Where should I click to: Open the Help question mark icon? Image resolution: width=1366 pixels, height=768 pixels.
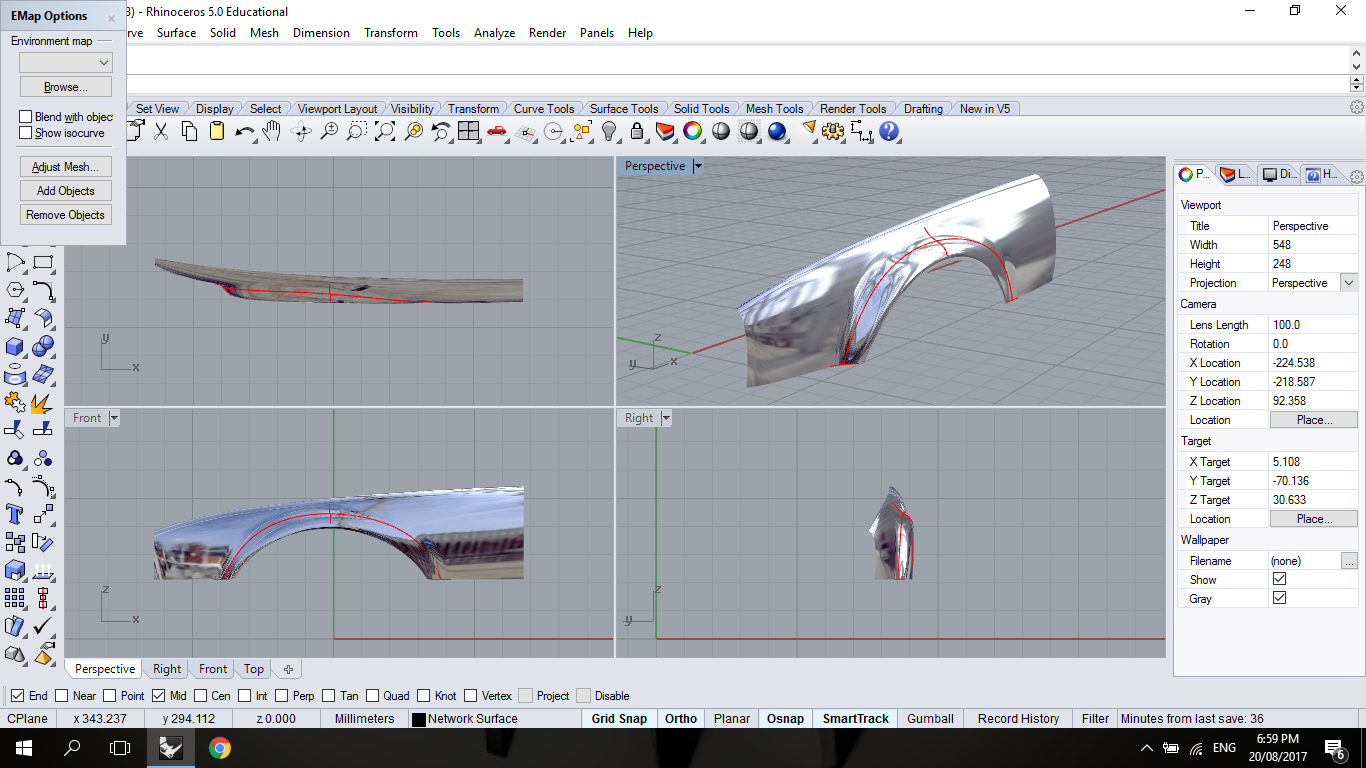pyautogui.click(x=889, y=131)
